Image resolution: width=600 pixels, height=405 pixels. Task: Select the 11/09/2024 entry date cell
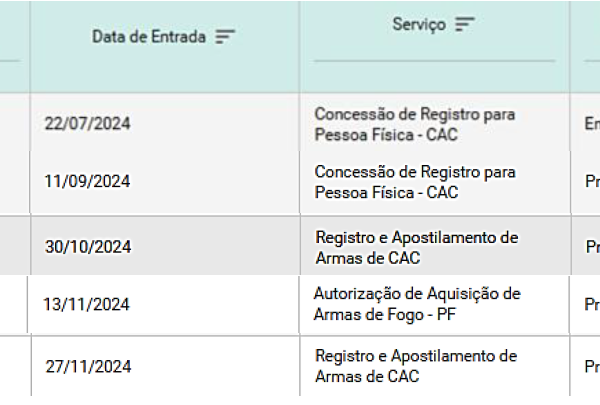click(87, 181)
